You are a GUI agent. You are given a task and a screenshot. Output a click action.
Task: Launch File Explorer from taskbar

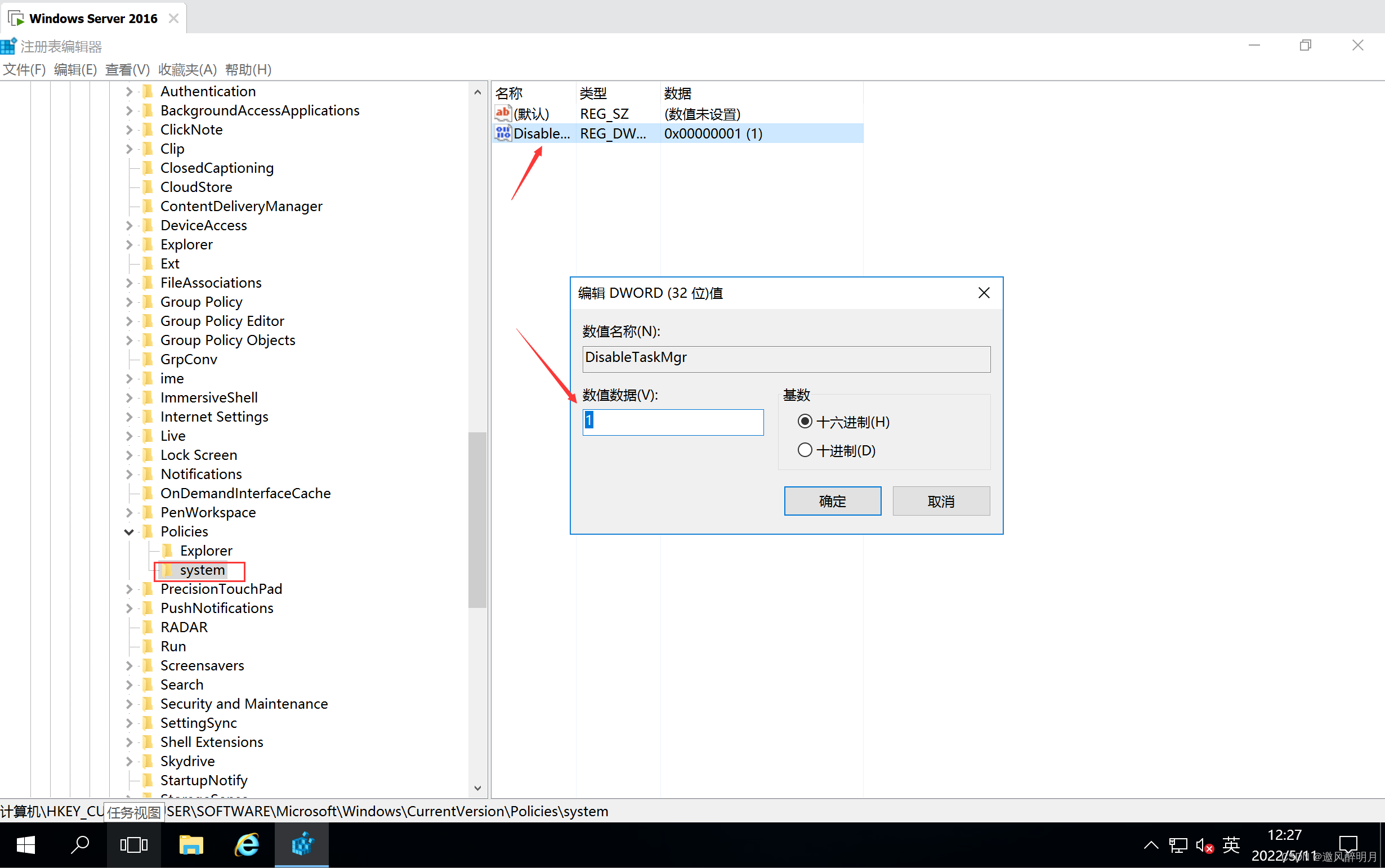coord(191,844)
